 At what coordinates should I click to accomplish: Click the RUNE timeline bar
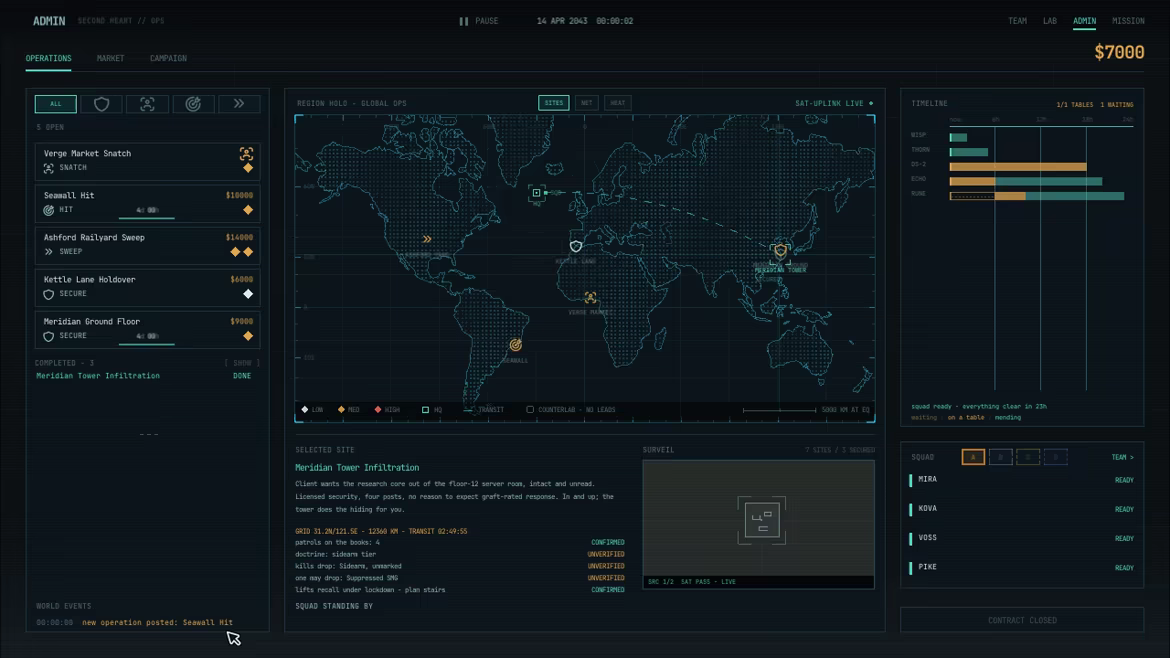coord(1036,196)
